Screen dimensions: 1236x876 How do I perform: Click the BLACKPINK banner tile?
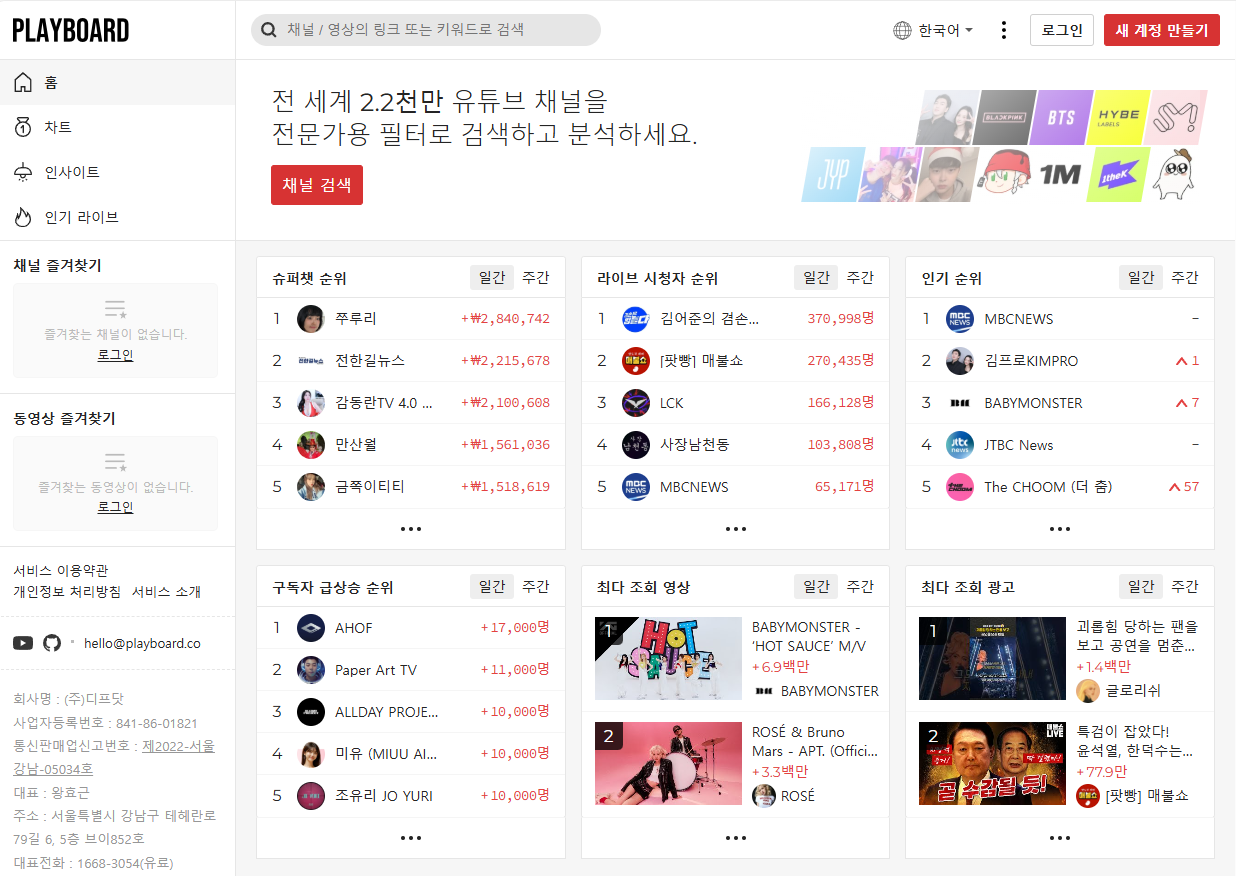coord(1003,117)
